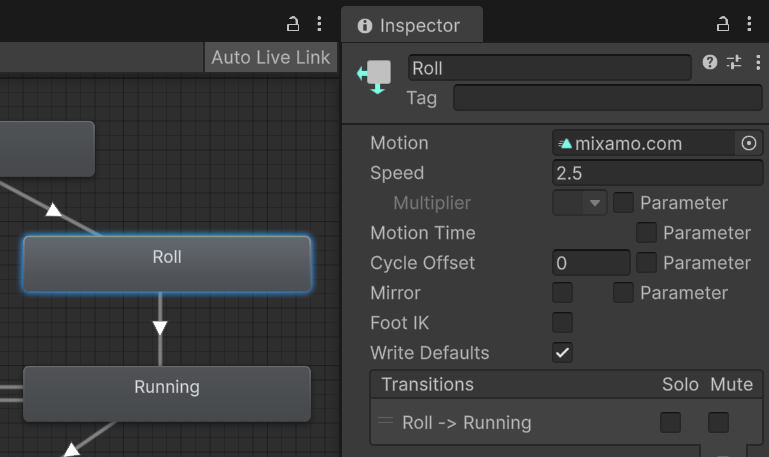This screenshot has height=457, width=769.
Task: Enable the Cycle Offset Parameter checkbox
Action: click(x=646, y=262)
